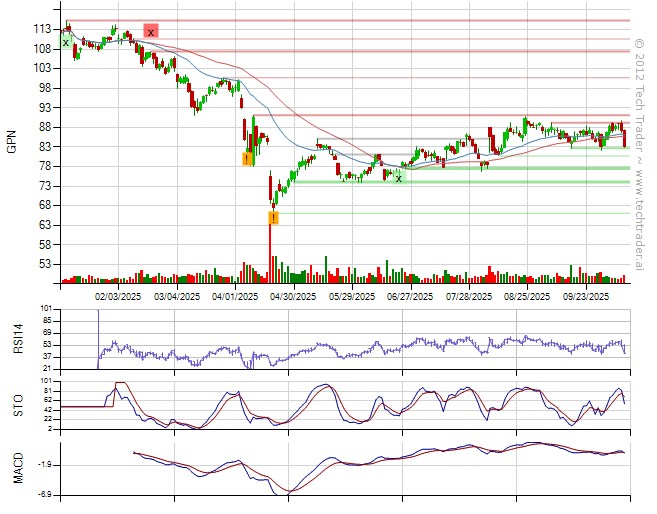
Task: Click the MACD low point in April
Action: click(x=290, y=492)
